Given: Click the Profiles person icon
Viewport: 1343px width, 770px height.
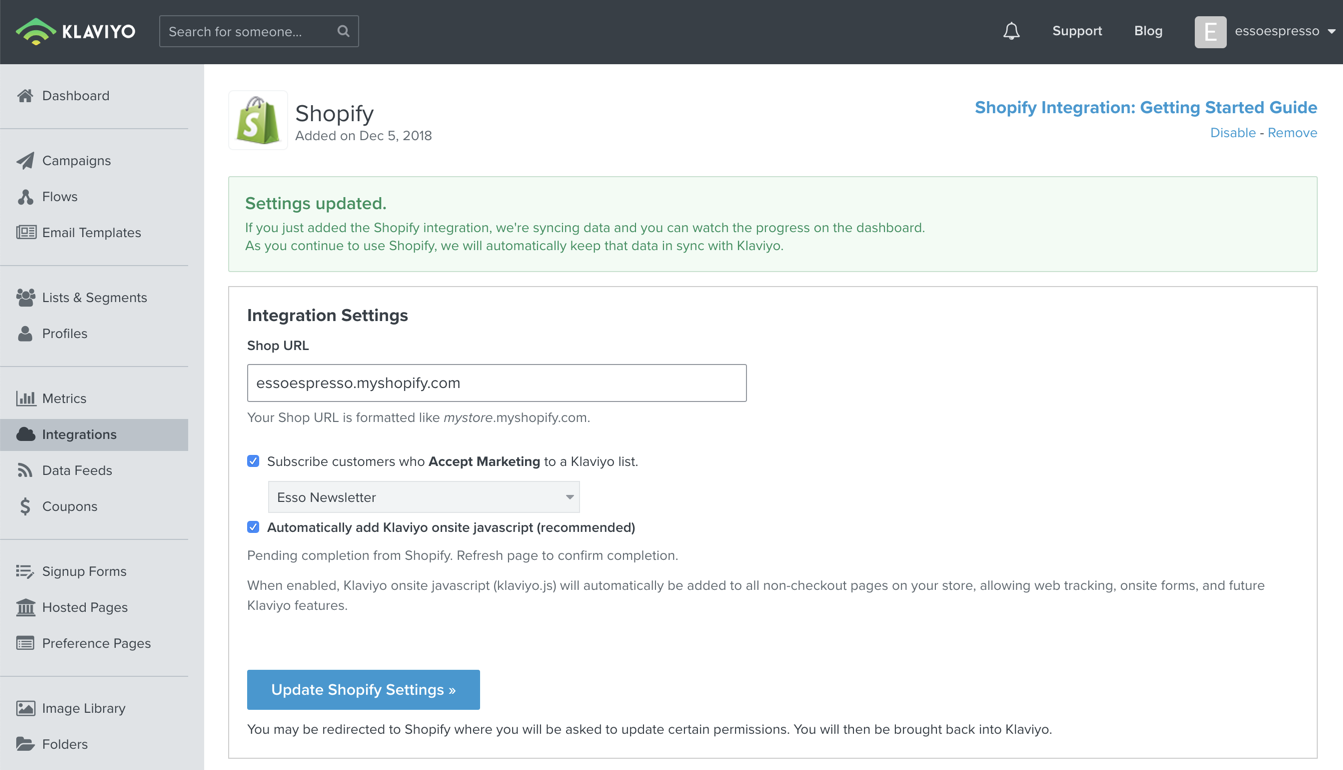Looking at the screenshot, I should pyautogui.click(x=25, y=334).
